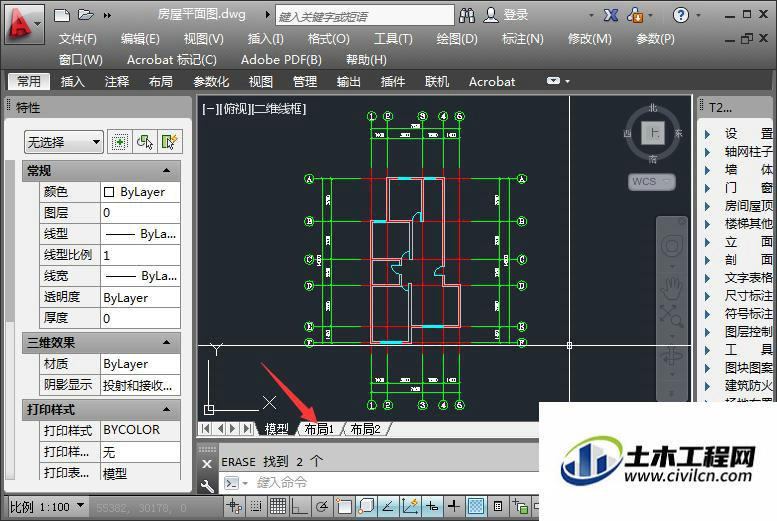Go to last layout tab arrow
The width and height of the screenshot is (777, 521).
(247, 428)
